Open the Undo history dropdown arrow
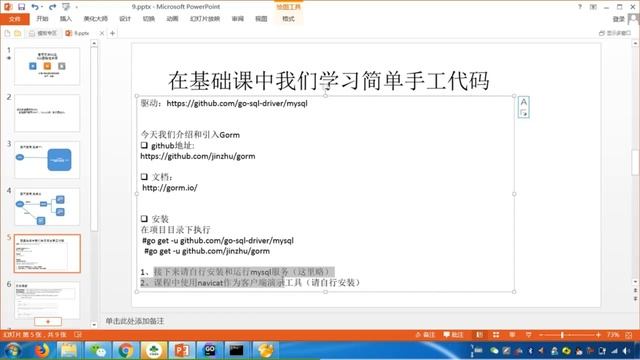This screenshot has width=640, height=360. point(42,7)
